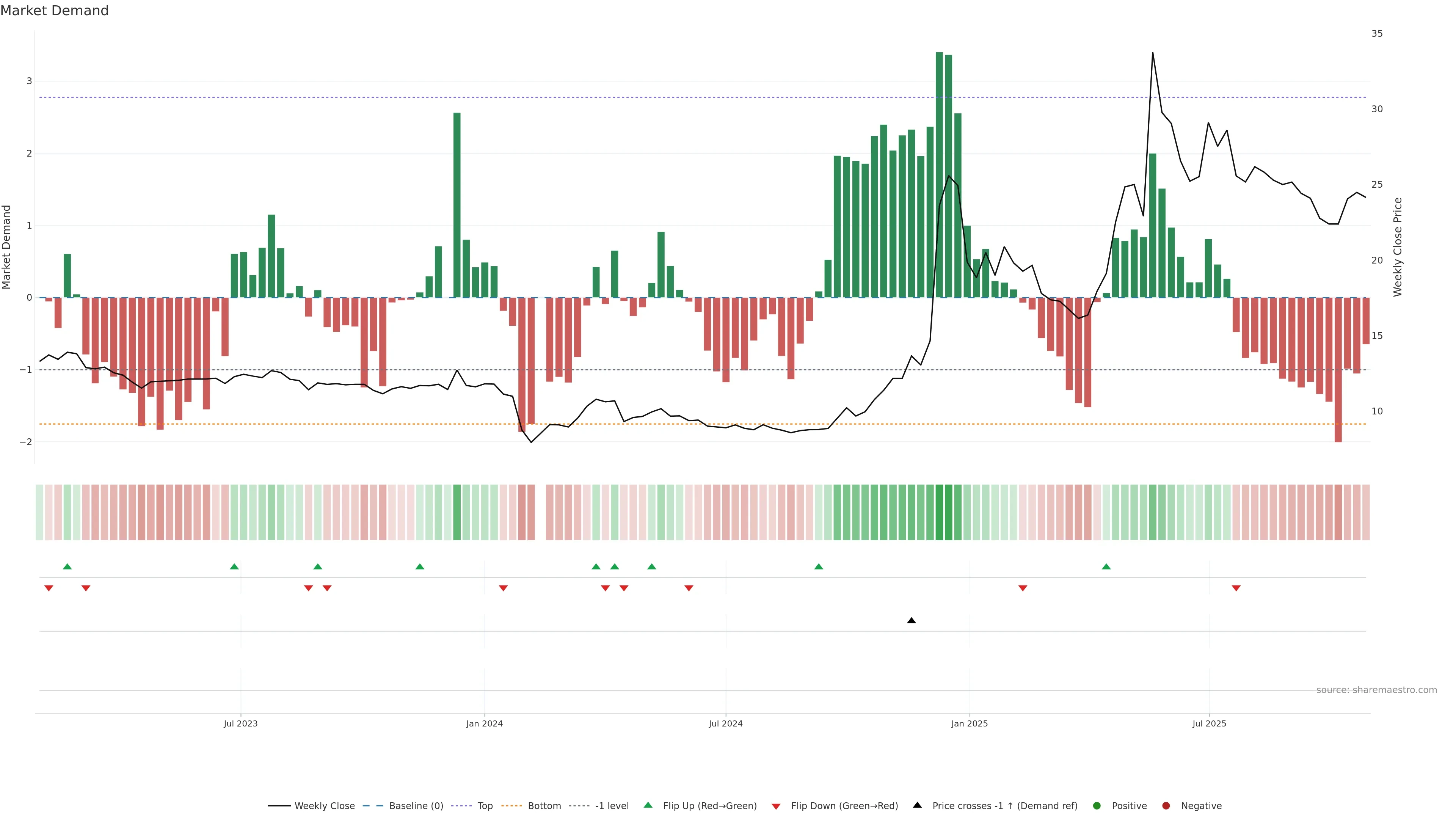This screenshot has height=819, width=1456.
Task: Click the Market Demand chart title
Action: 55,11
